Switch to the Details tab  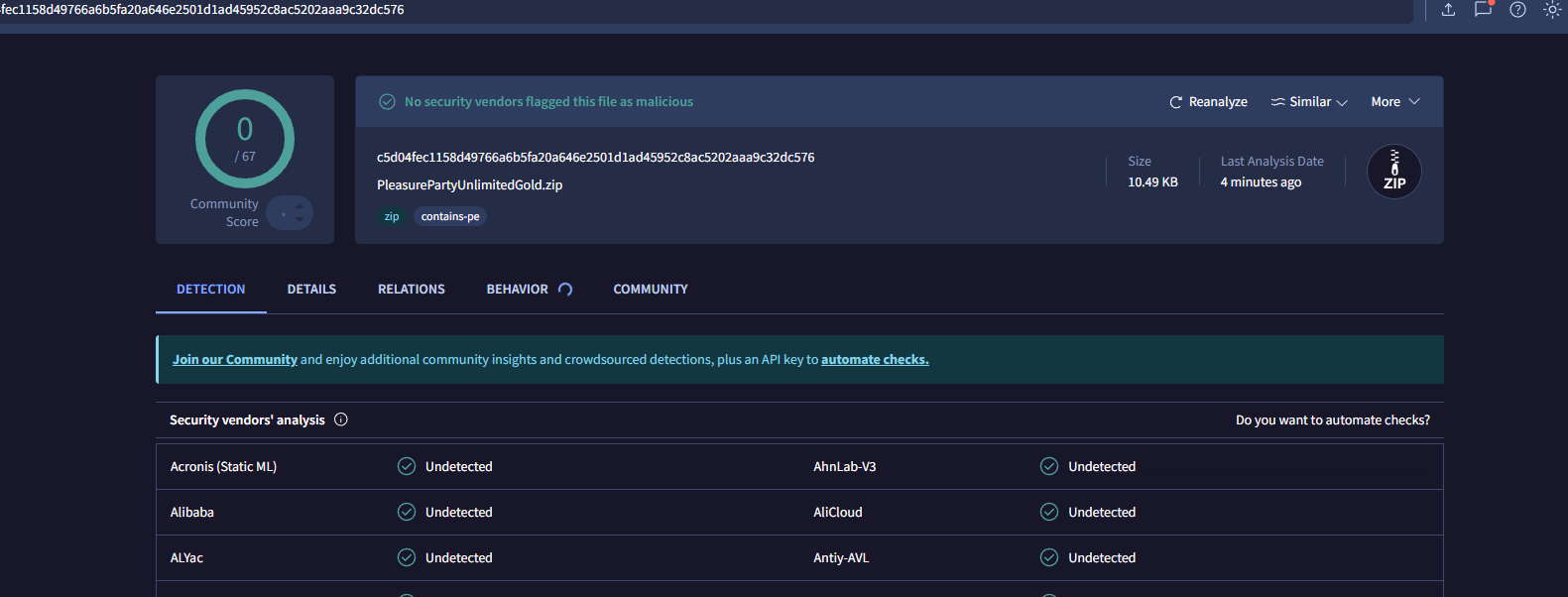click(311, 290)
